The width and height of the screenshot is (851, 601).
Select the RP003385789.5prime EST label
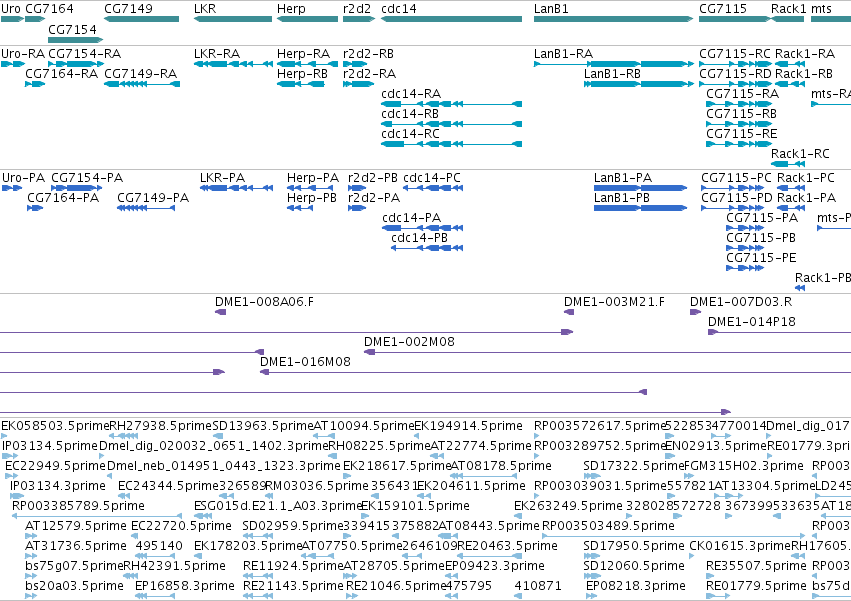coord(78,506)
